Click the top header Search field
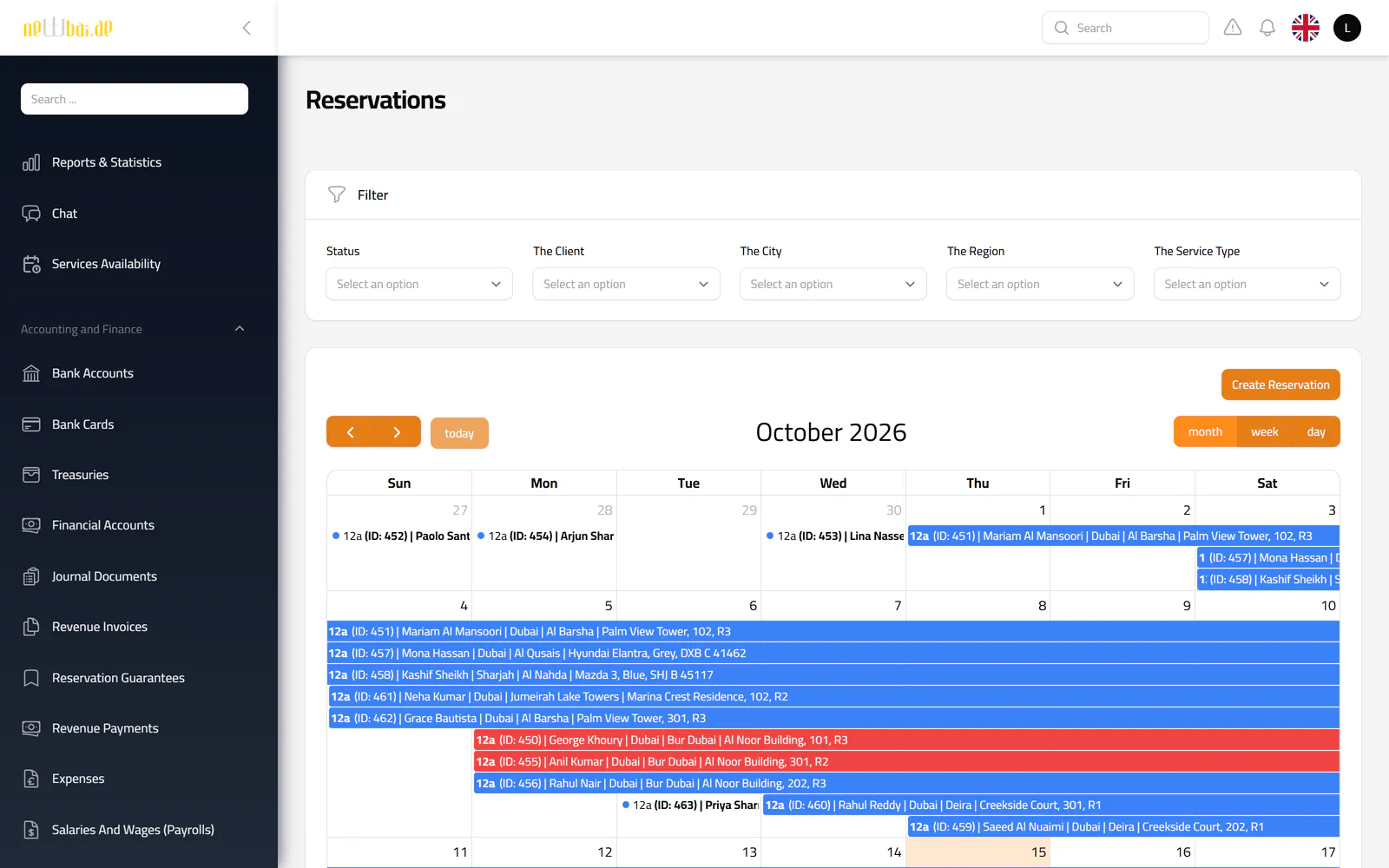The width and height of the screenshot is (1389, 868). tap(1125, 28)
